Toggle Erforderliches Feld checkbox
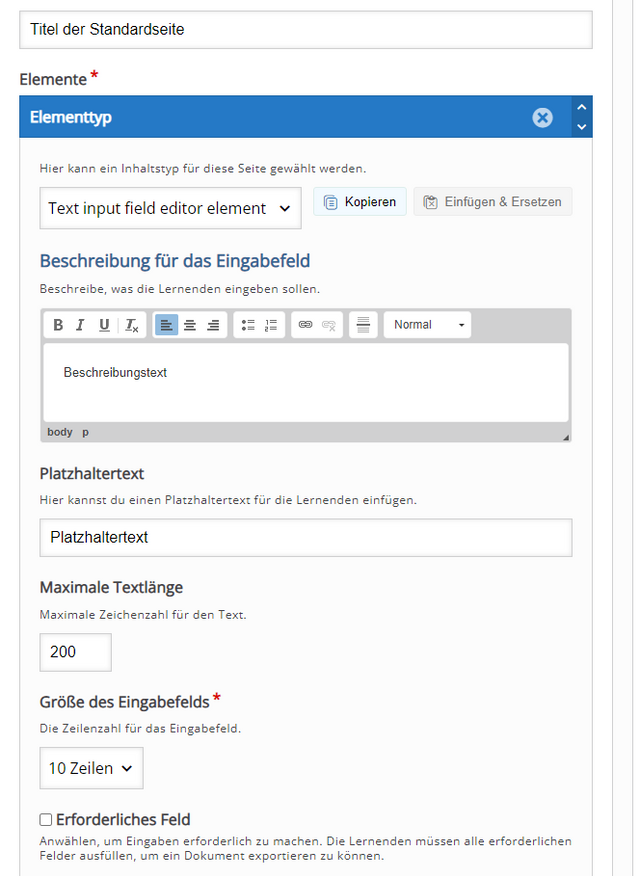 46,820
